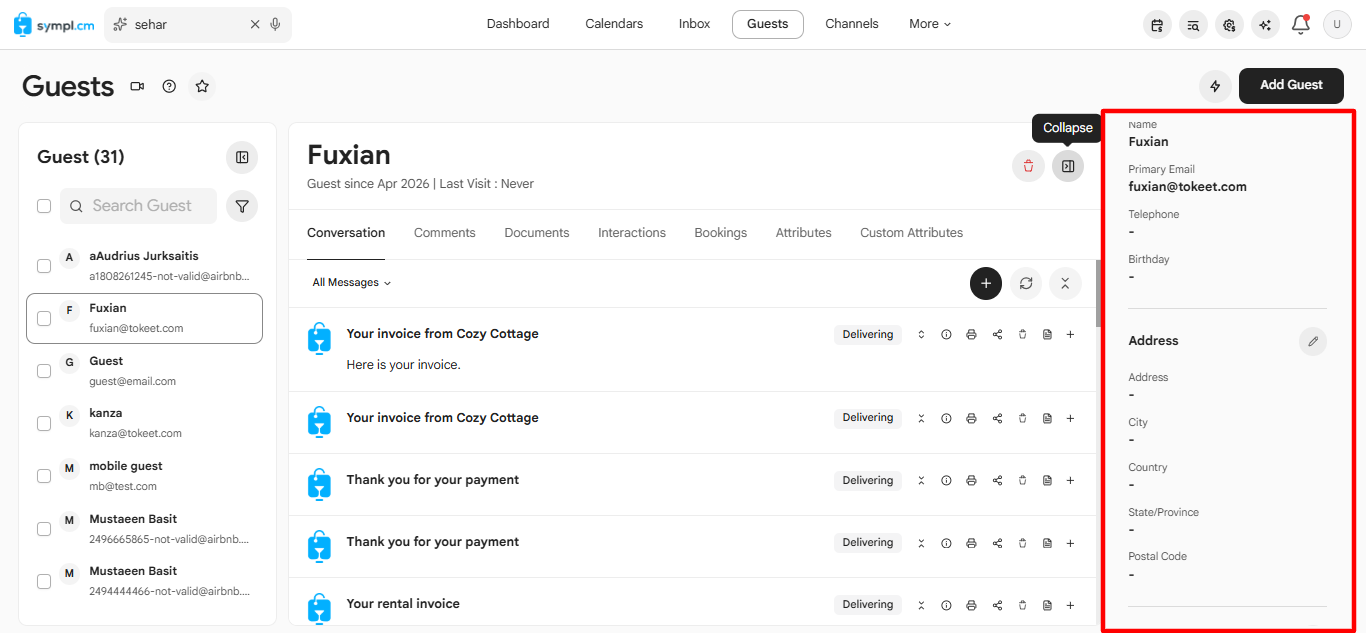Delete the Your rental invoice message
Image resolution: width=1366 pixels, height=633 pixels.
tap(1022, 605)
